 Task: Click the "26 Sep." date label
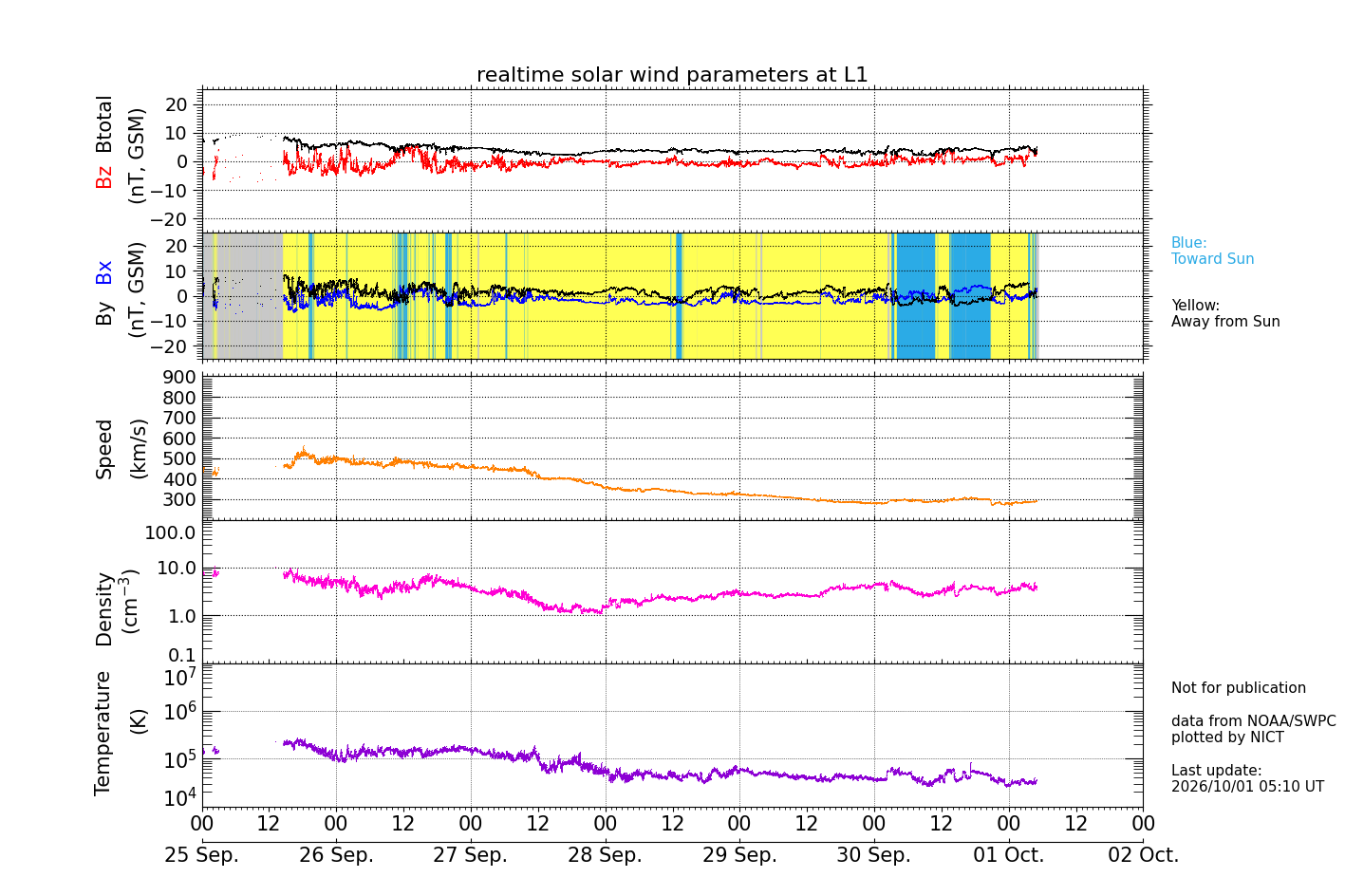tap(336, 855)
